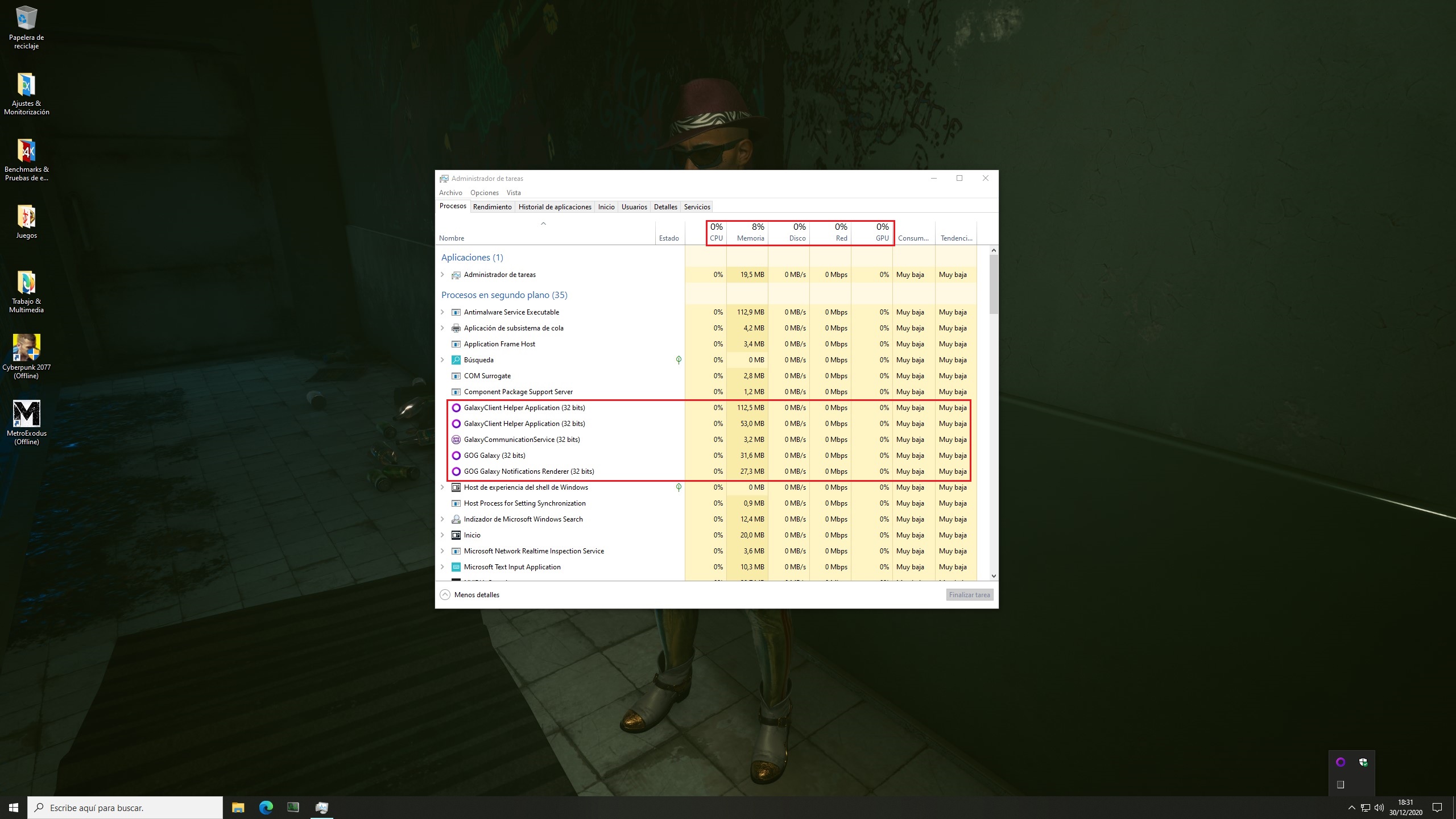Sort by the Memoria column header

click(747, 233)
